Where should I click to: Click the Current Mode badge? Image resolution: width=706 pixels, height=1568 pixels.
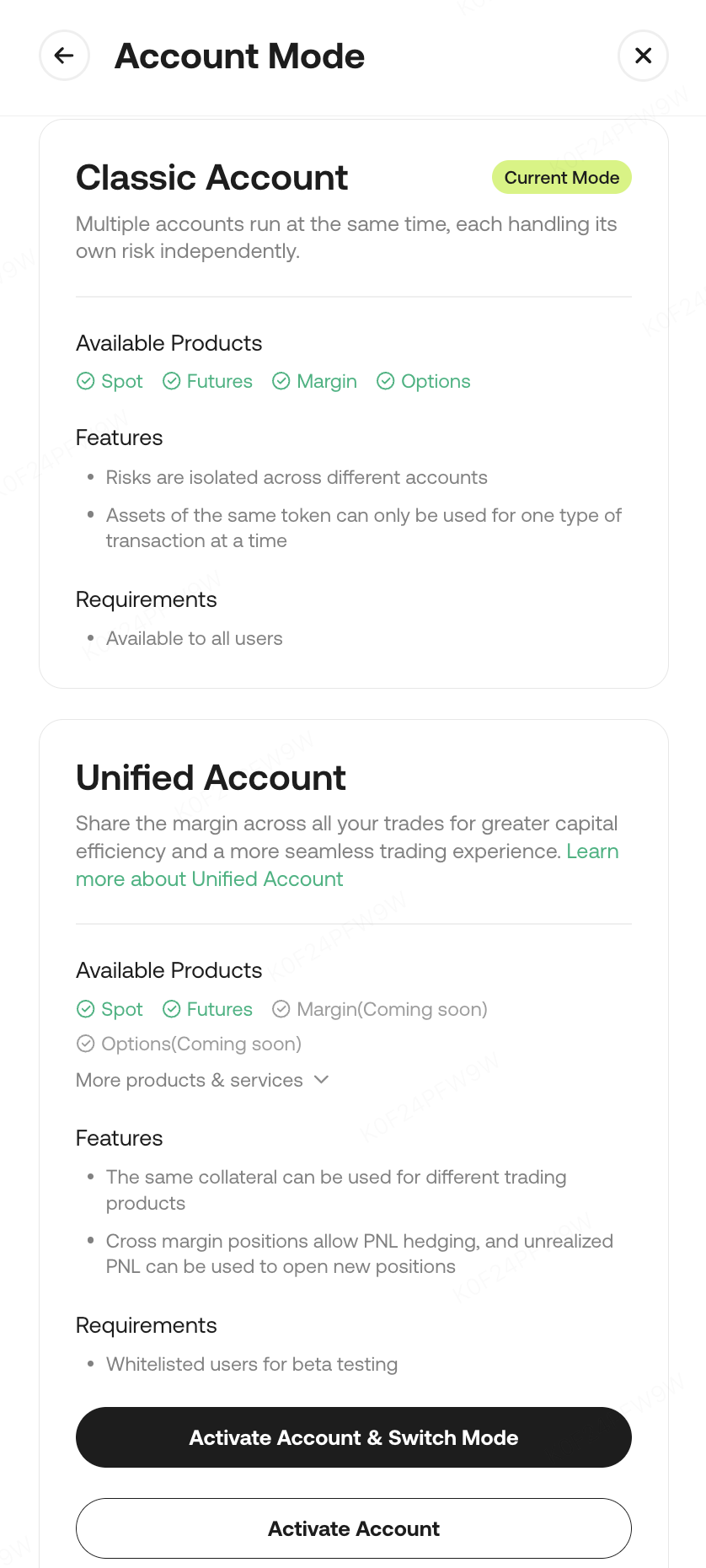click(x=561, y=177)
